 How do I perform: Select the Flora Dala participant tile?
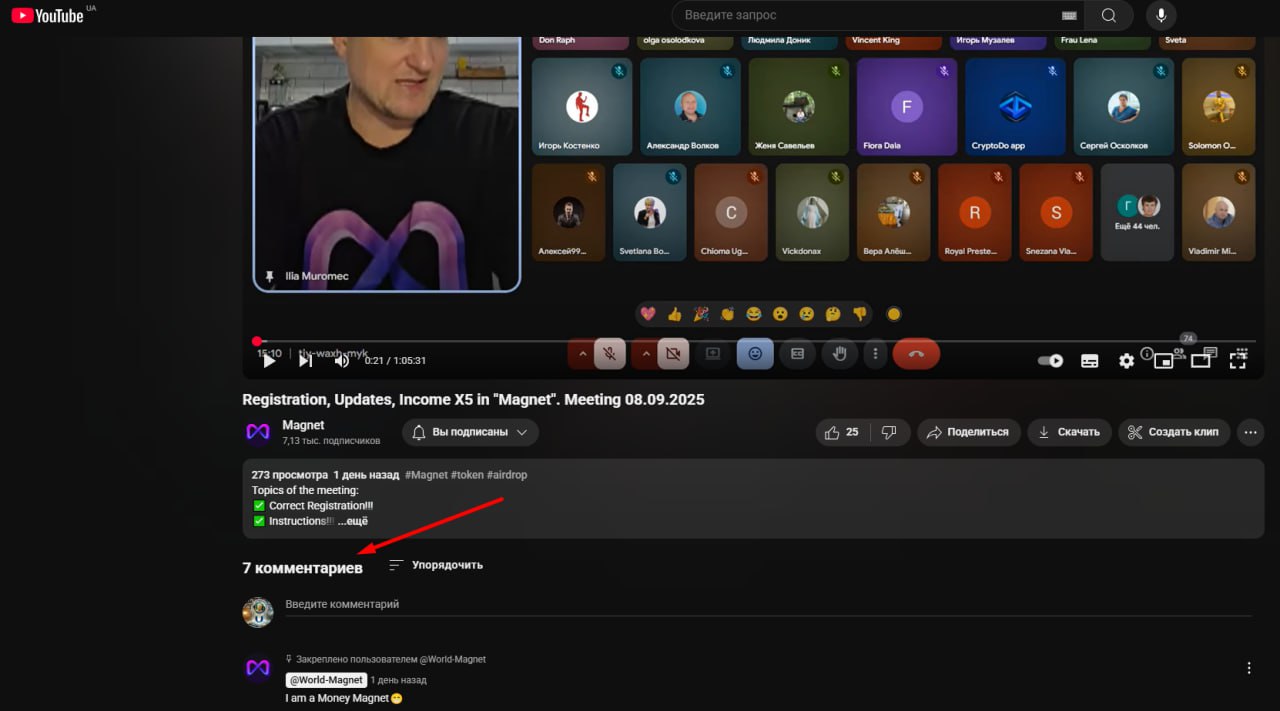[x=907, y=107]
